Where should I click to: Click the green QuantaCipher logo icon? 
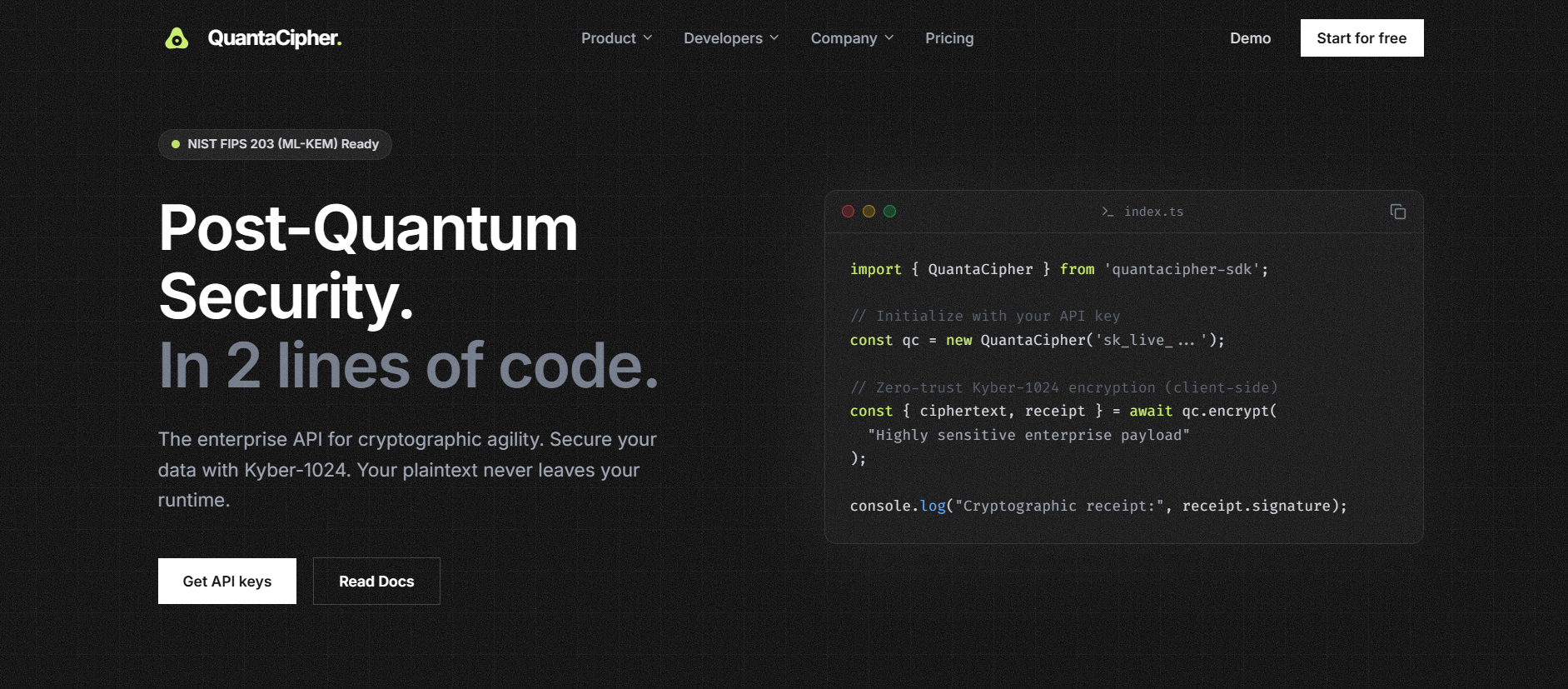pyautogui.click(x=177, y=38)
